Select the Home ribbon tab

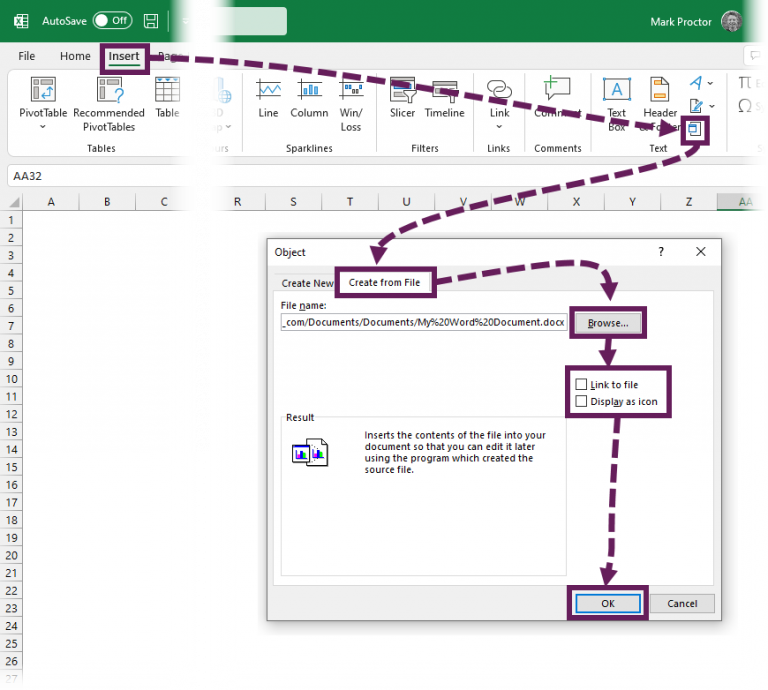(75, 57)
